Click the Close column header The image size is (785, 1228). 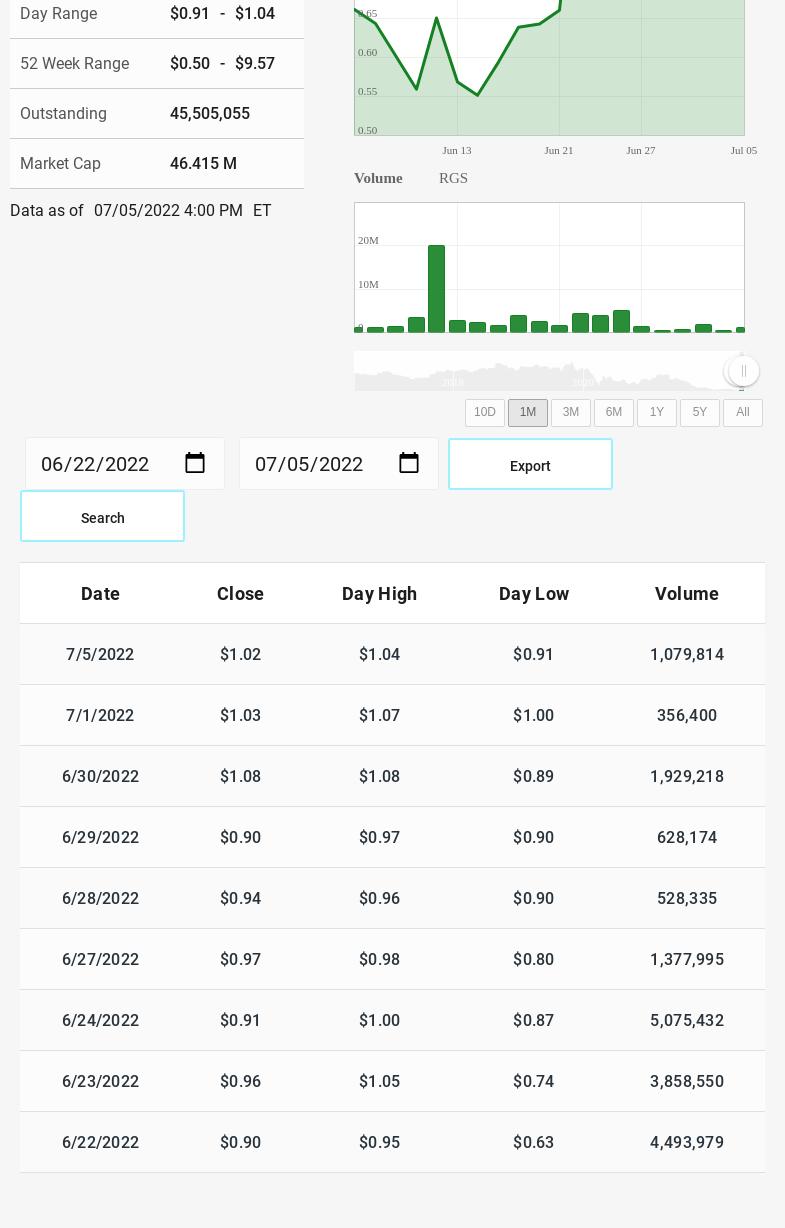(240, 594)
